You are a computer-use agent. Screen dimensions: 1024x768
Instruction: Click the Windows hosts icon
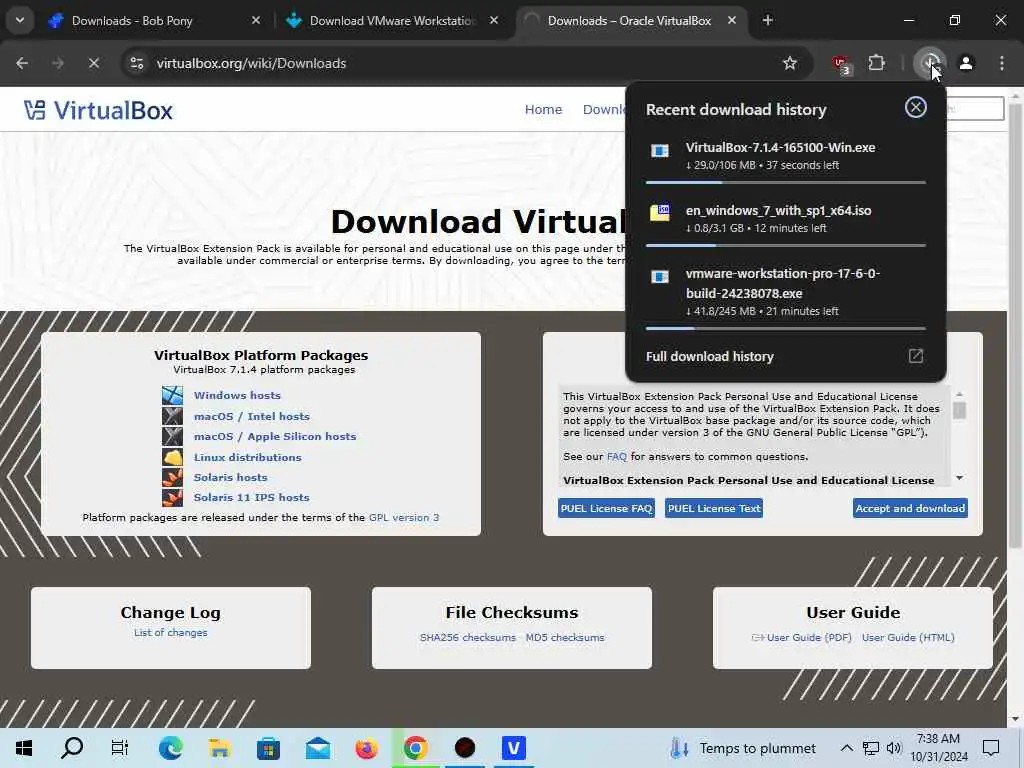pyautogui.click(x=172, y=395)
